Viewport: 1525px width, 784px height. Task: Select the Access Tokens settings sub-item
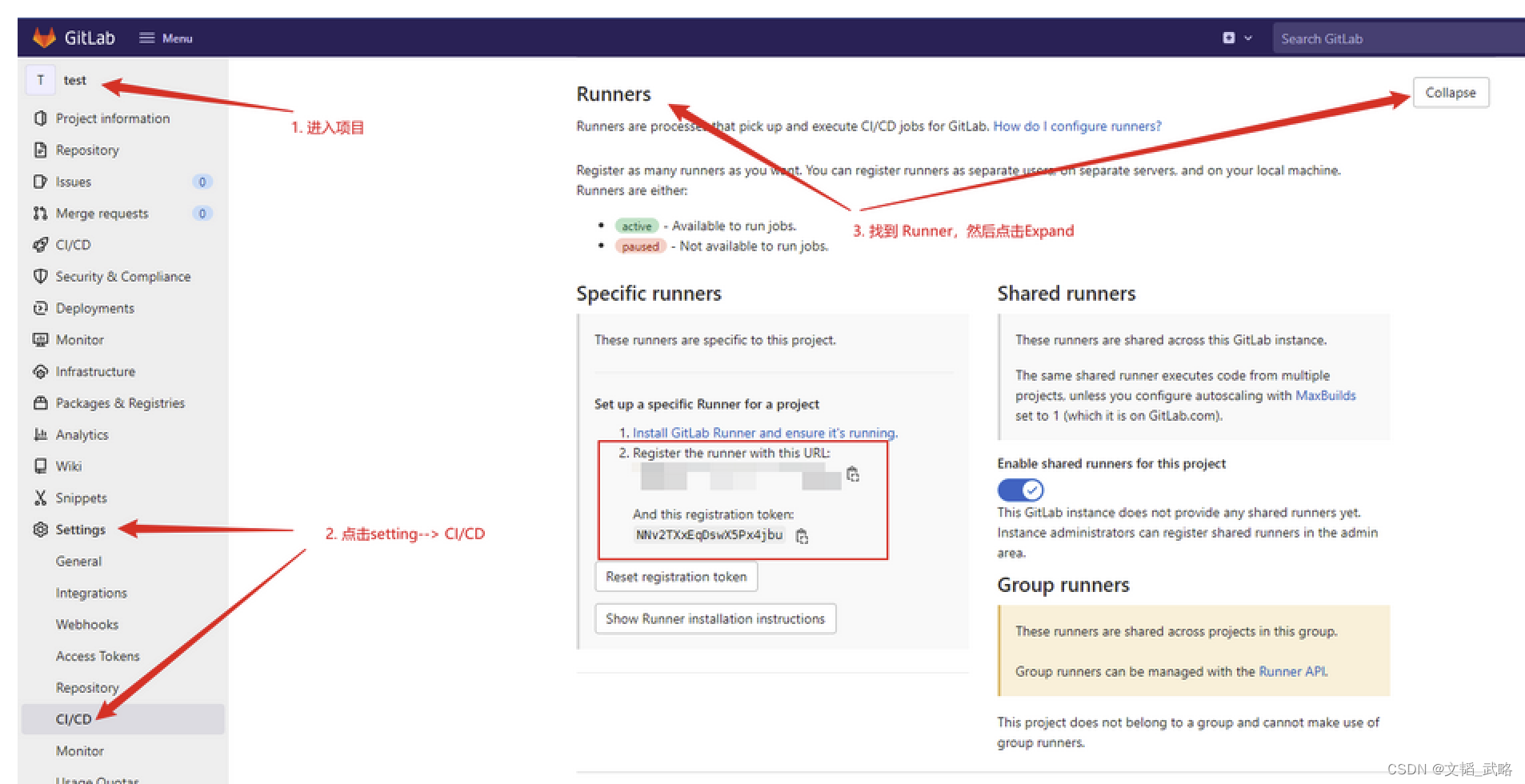tap(98, 656)
